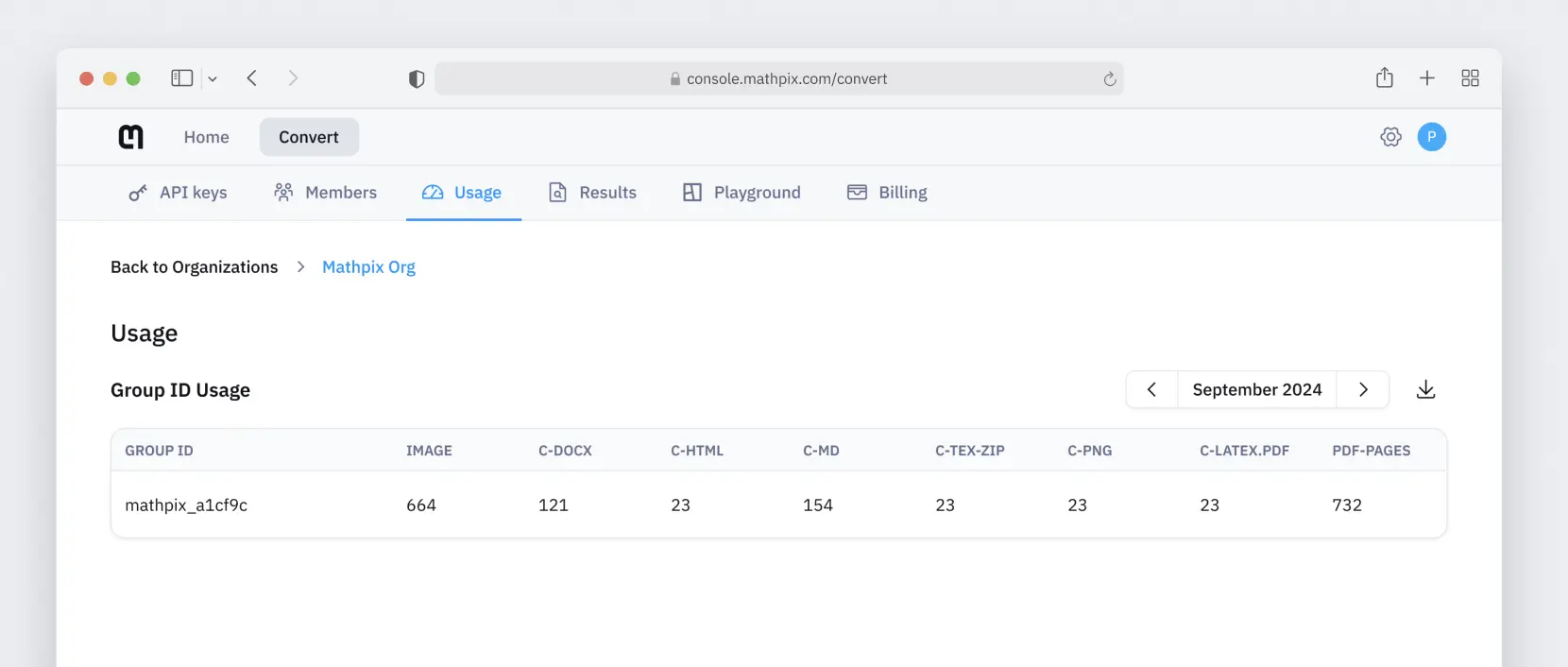Click the C-HTML column header
The height and width of the screenshot is (667, 1568).
(x=697, y=451)
